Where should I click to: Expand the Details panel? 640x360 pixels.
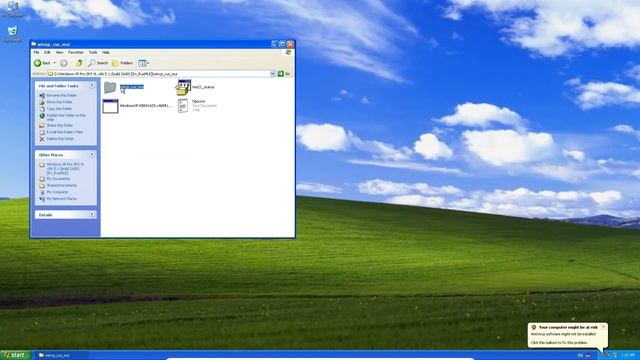92,214
